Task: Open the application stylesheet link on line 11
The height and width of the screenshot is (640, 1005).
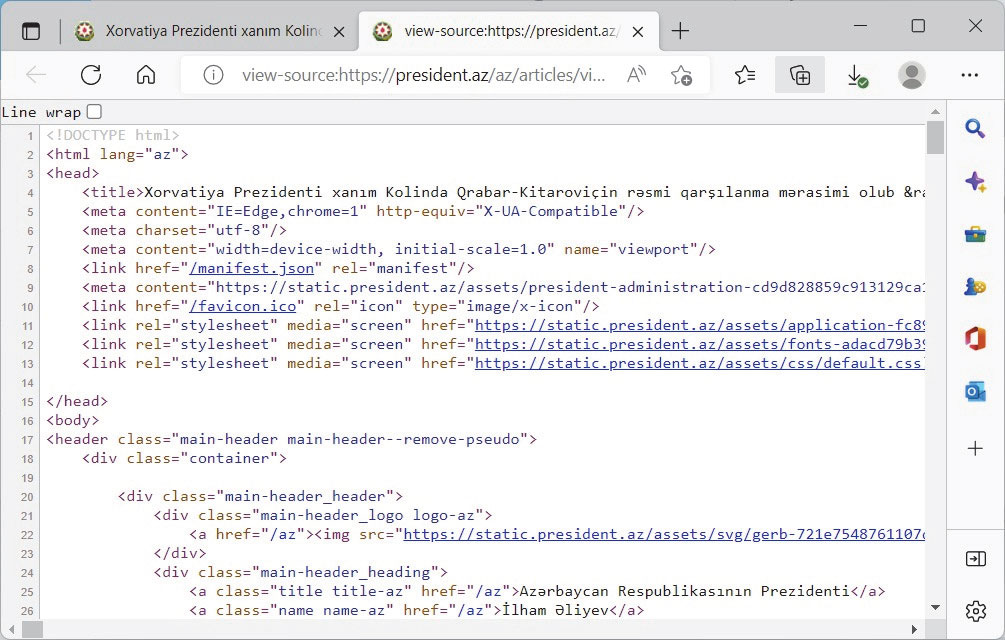Action: click(699, 325)
